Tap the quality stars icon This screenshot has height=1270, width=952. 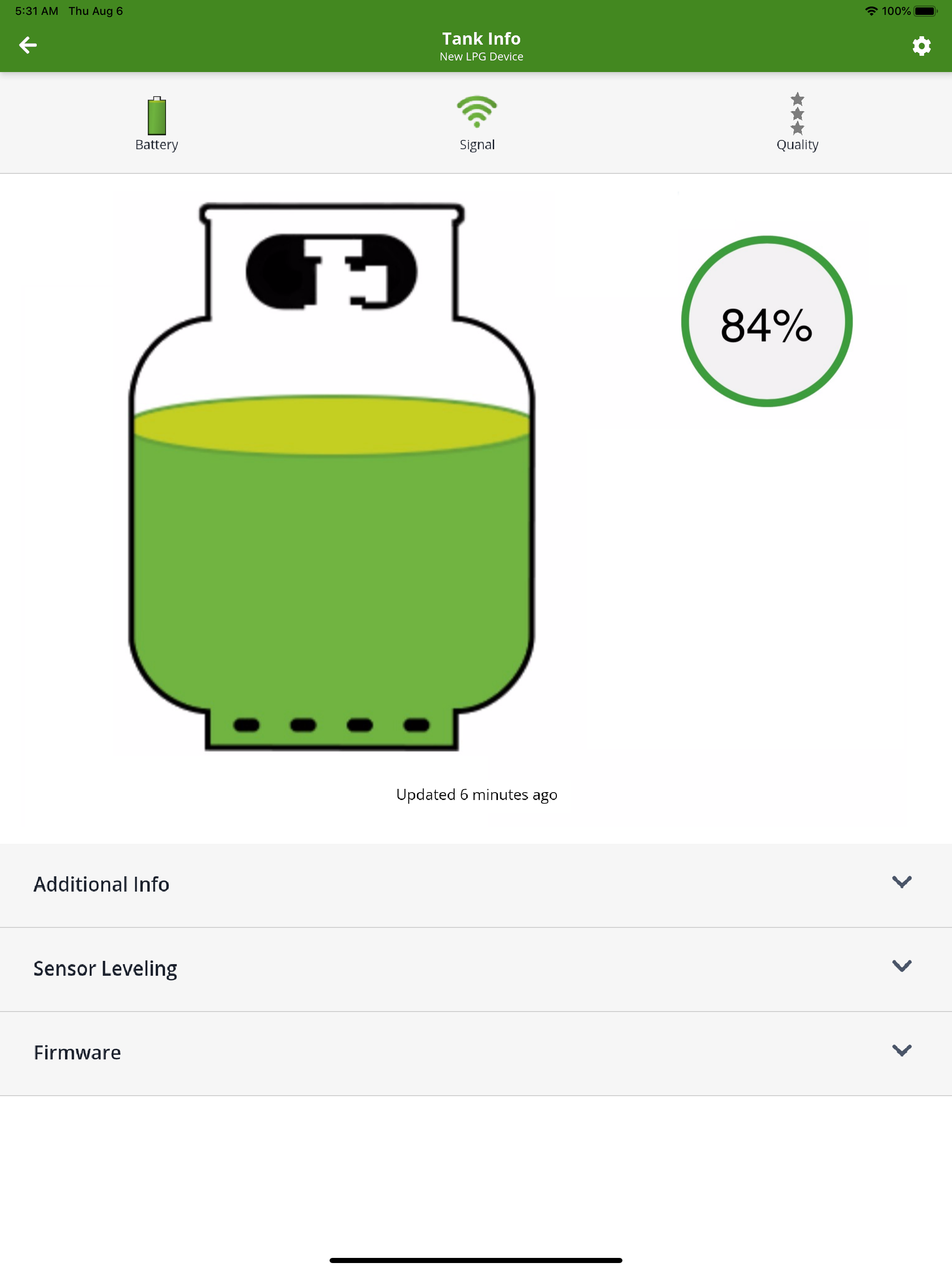click(797, 113)
